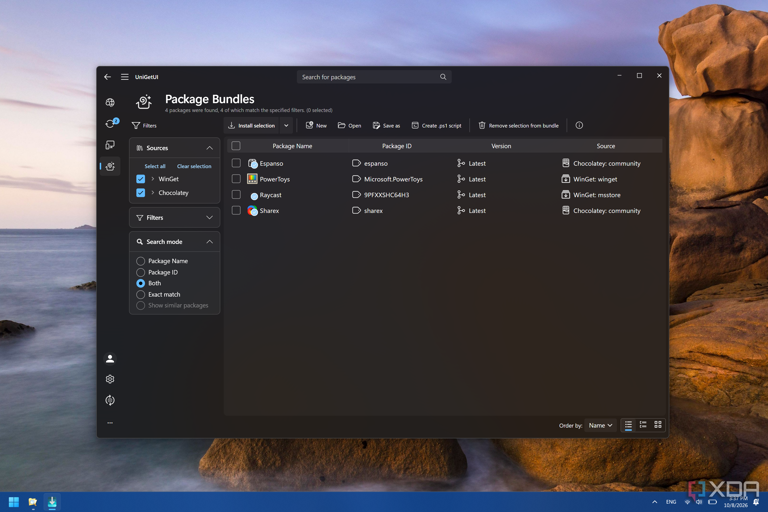
Task: Select the Package Bundles sidebar icon
Action: pos(110,166)
